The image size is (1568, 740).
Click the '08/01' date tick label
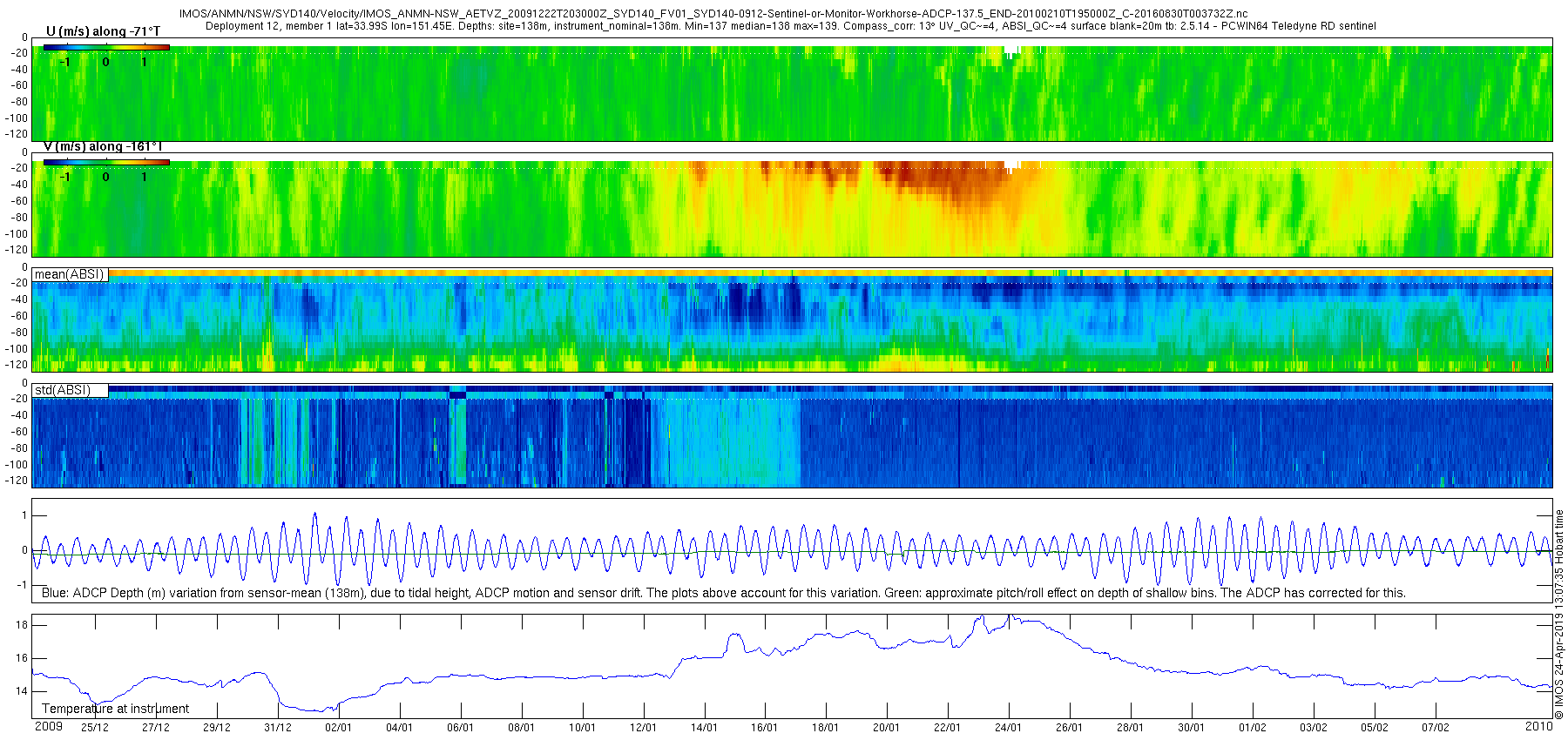521,728
